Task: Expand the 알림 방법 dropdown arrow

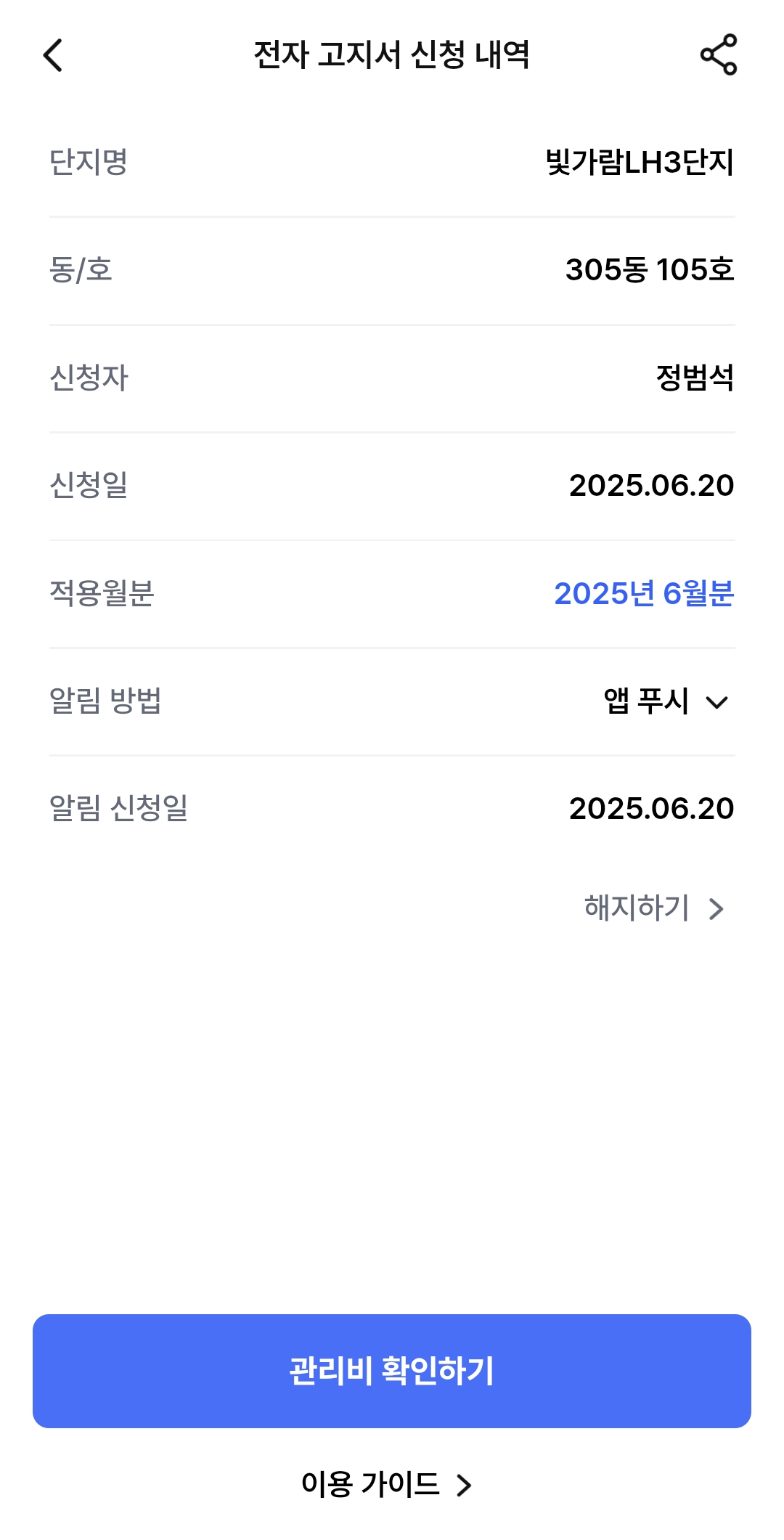Action: coord(716,702)
